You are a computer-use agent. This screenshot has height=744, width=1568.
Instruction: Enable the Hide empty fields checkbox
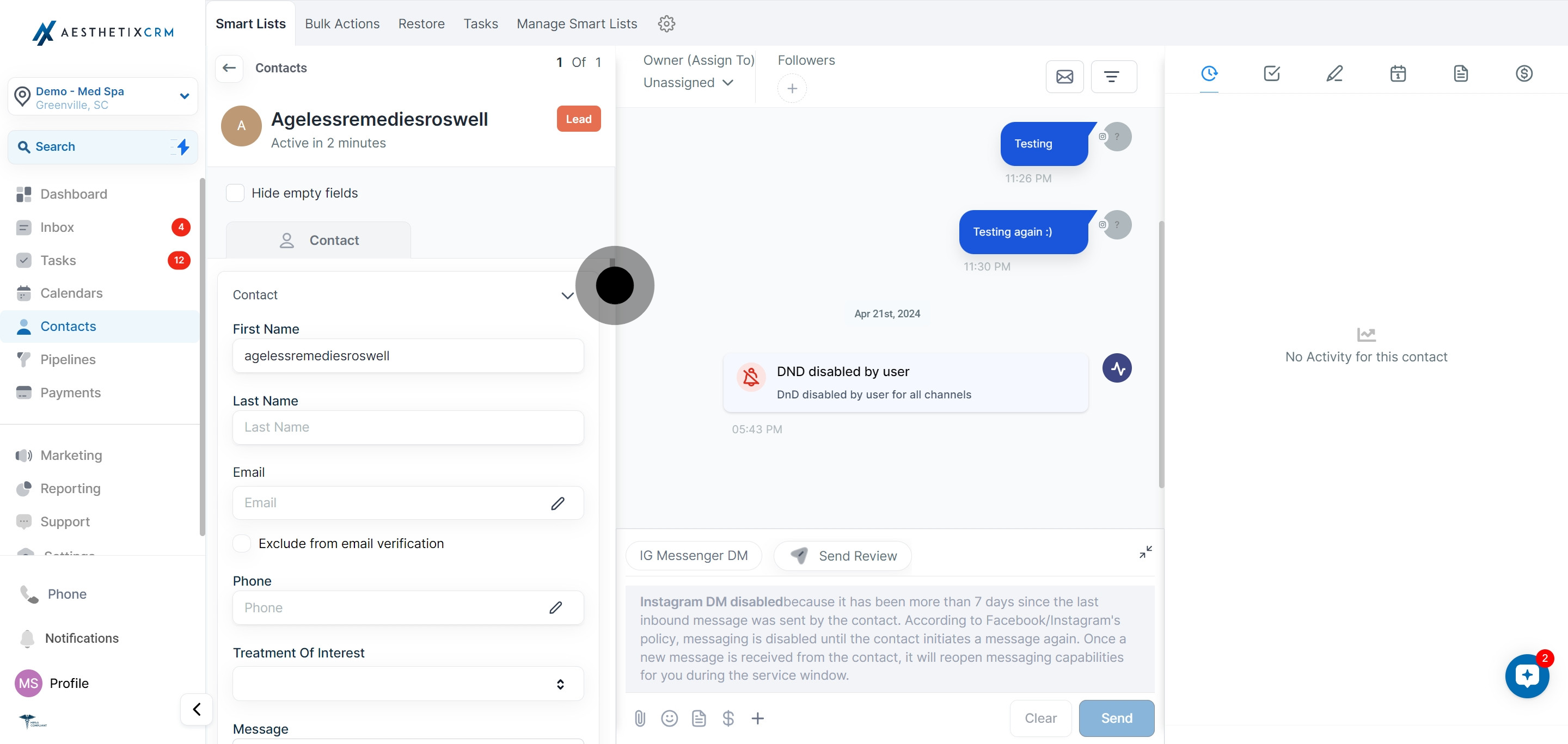click(x=235, y=193)
